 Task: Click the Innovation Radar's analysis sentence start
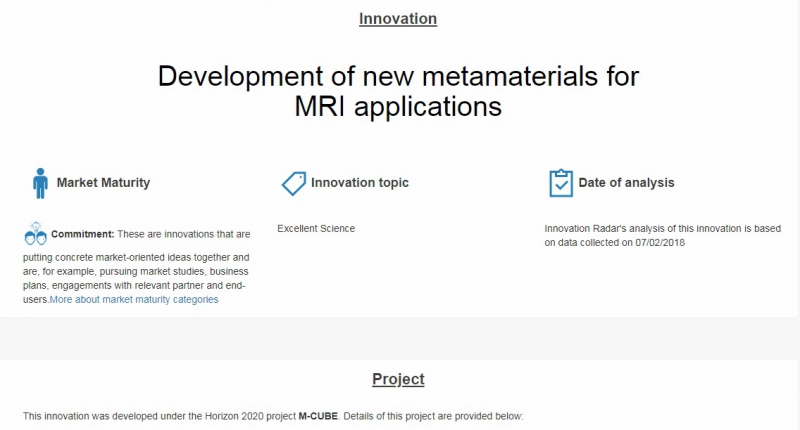580,229
